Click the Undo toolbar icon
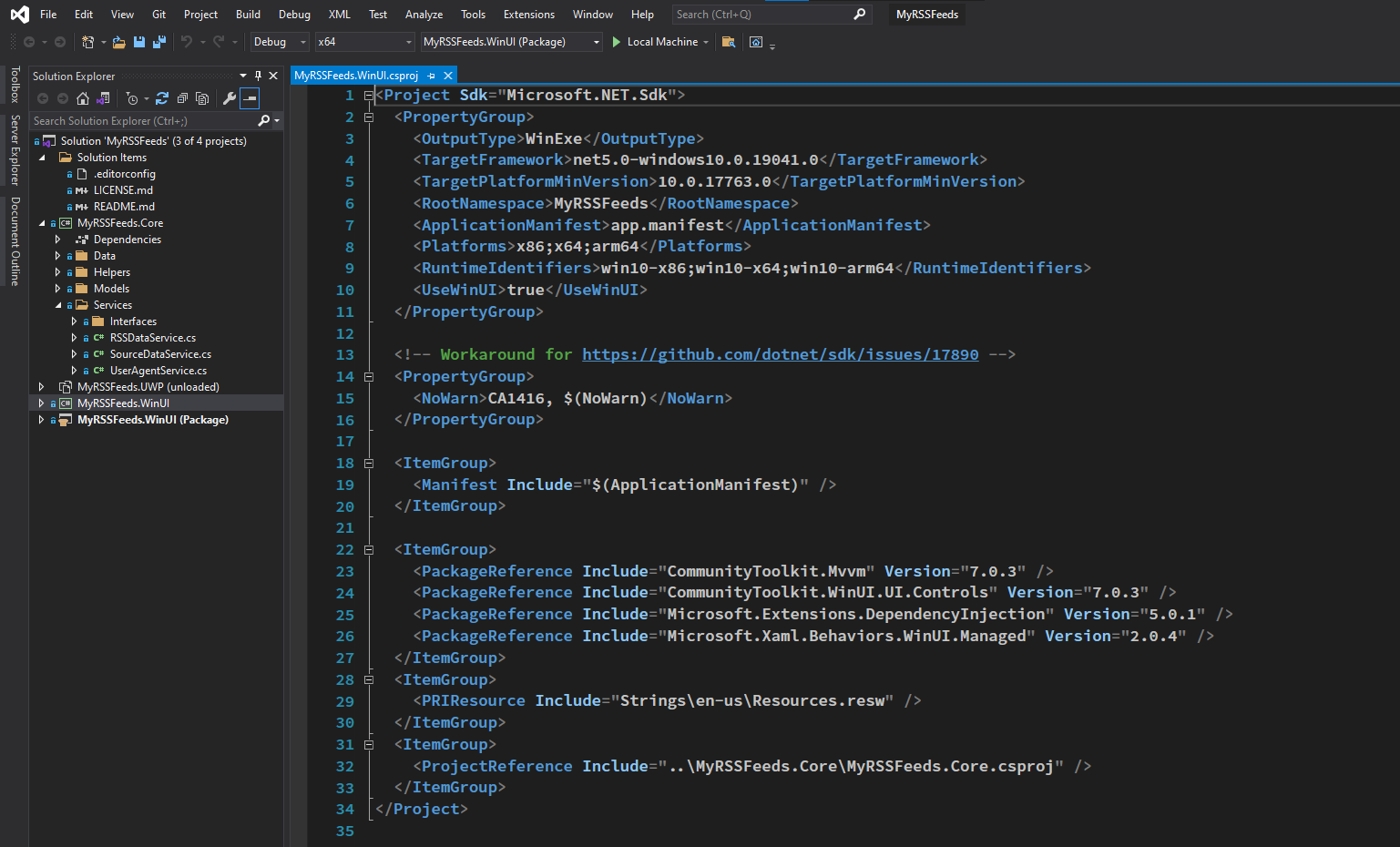1400x847 pixels. [189, 42]
